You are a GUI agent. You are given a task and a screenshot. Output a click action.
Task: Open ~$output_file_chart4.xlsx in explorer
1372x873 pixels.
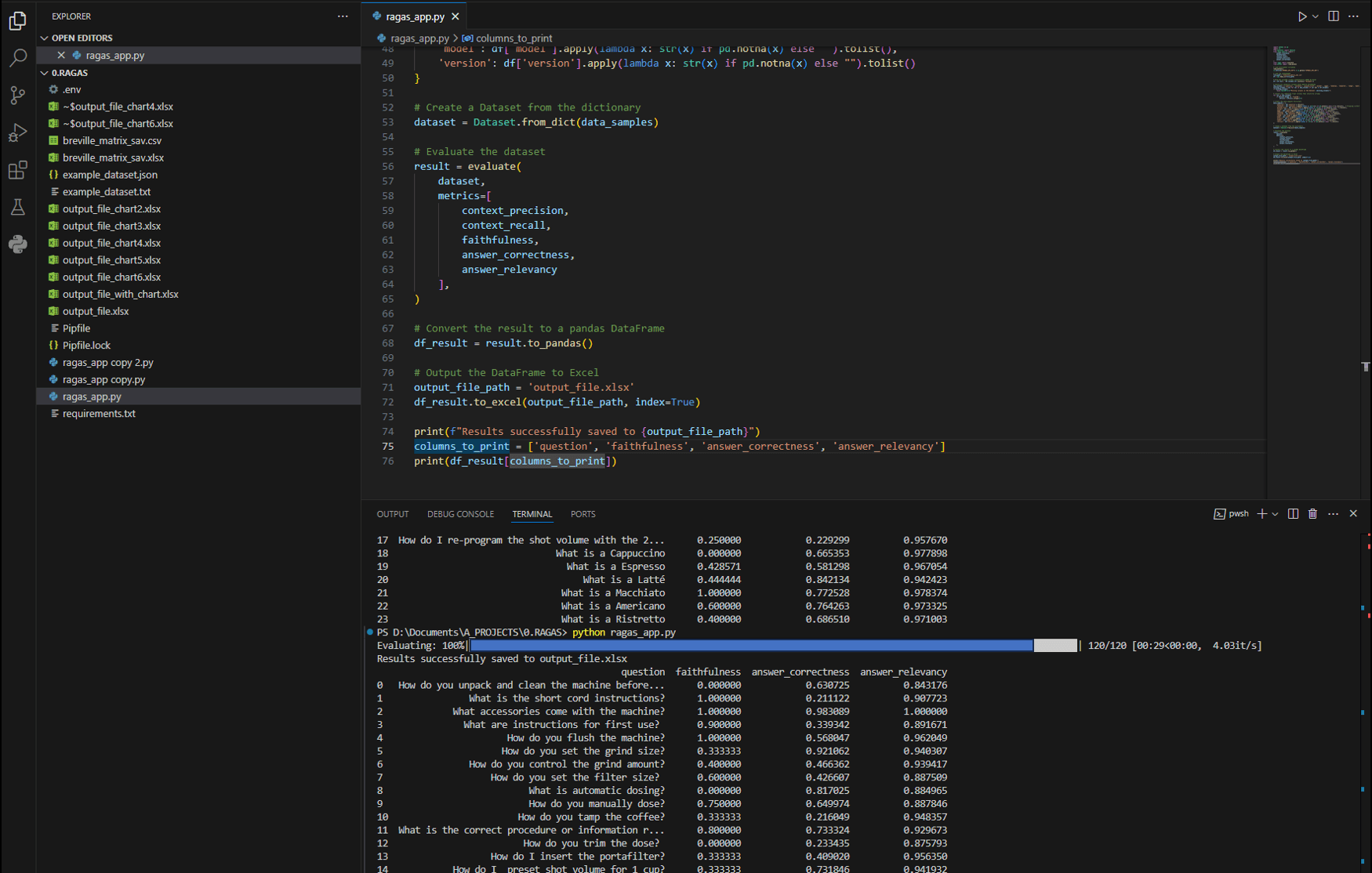tap(199, 107)
